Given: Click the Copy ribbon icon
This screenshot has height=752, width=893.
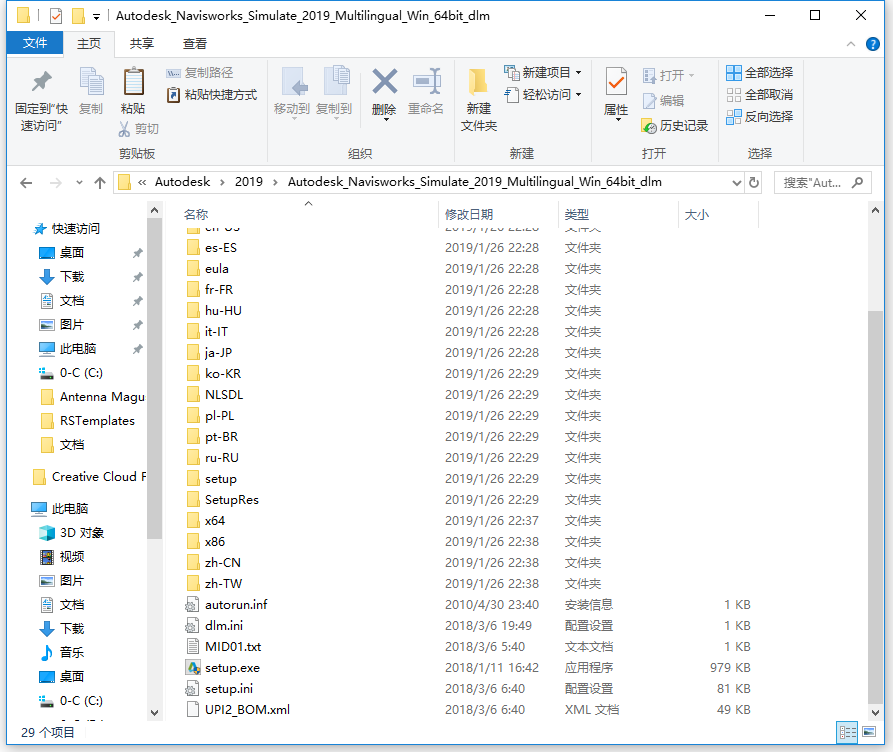Looking at the screenshot, I should (91, 91).
